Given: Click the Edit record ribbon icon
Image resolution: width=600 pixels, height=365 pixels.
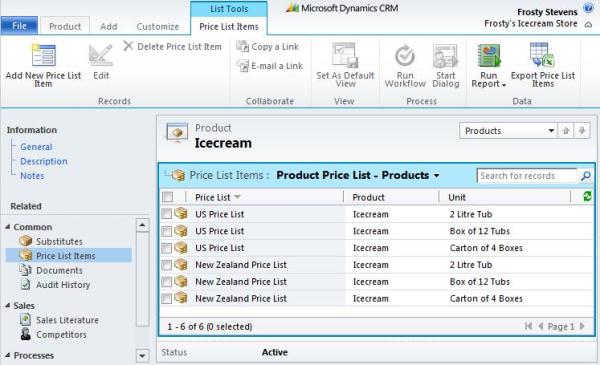Looking at the screenshot, I should pyautogui.click(x=101, y=55).
